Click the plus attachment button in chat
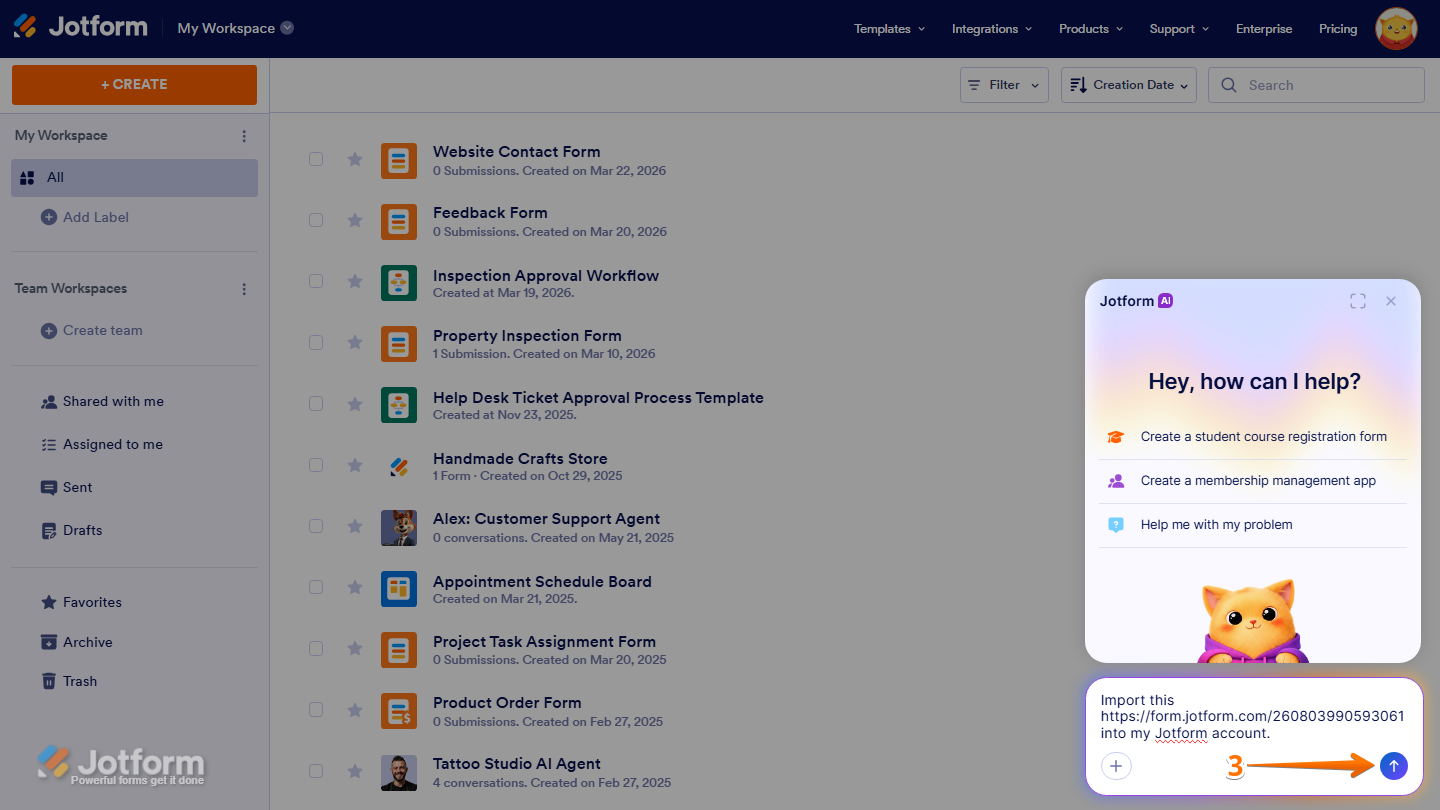Image resolution: width=1440 pixels, height=810 pixels. pos(1116,766)
